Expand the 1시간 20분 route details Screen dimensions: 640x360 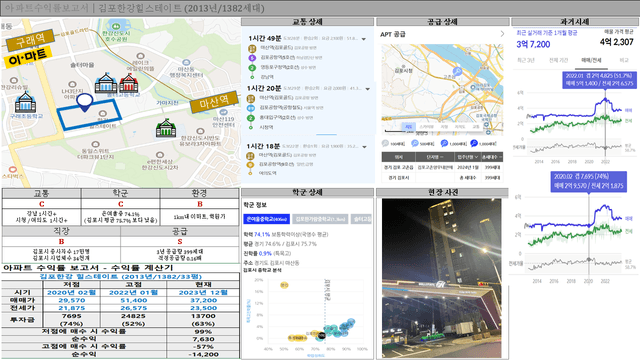pos(368,89)
